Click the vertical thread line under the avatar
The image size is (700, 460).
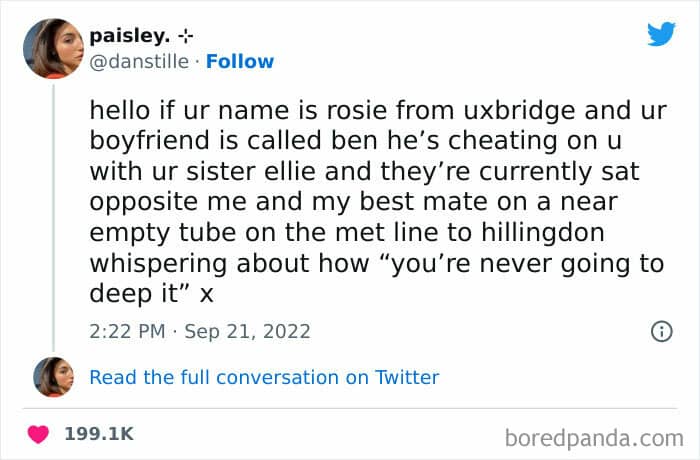[x=54, y=218]
